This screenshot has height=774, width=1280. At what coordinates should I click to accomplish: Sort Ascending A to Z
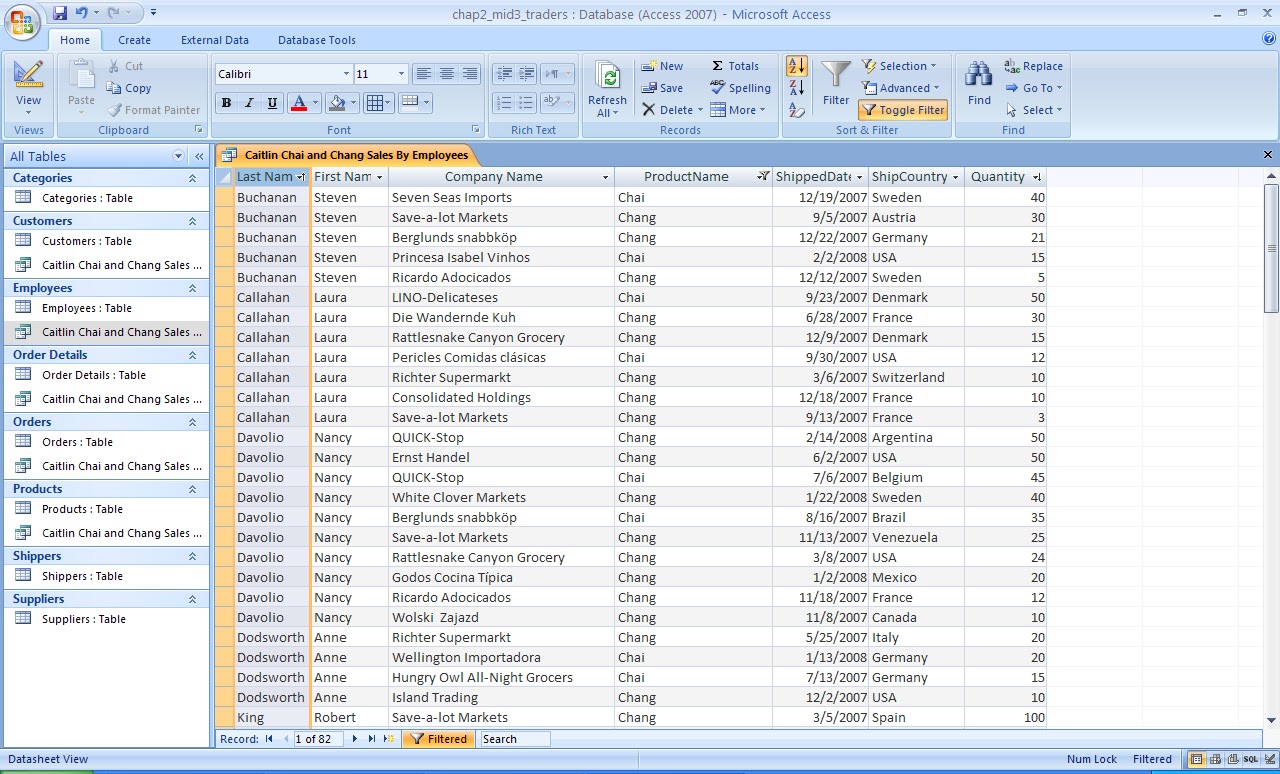(797, 66)
